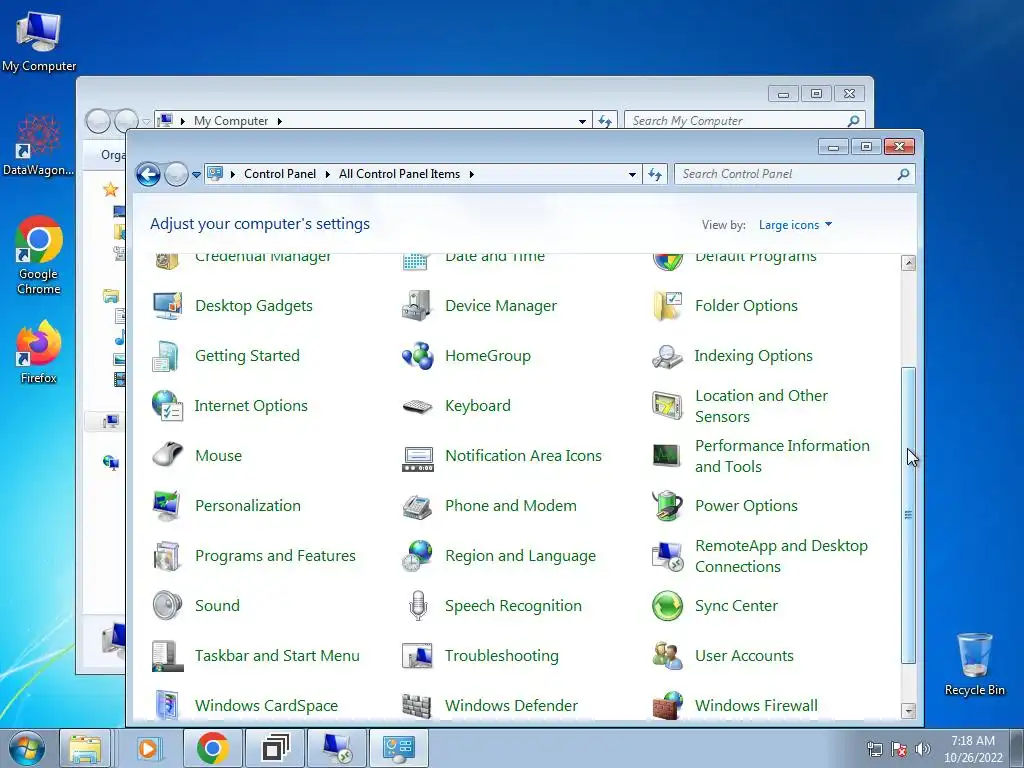Viewport: 1024px width, 768px height.
Task: Click the Control Panel vertical scrollbar thumb
Action: [x=908, y=515]
